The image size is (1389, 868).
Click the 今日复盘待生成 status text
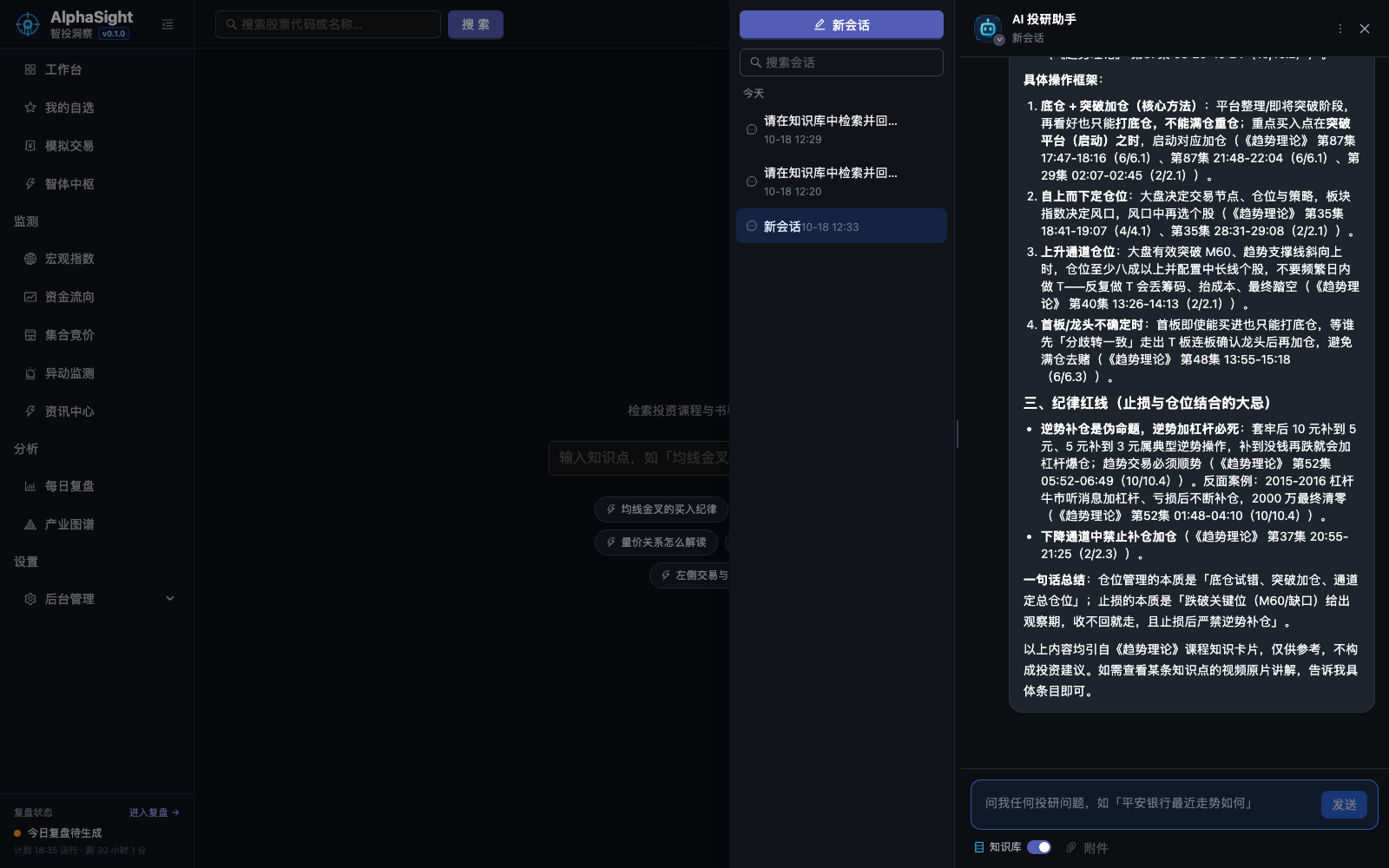[65, 832]
